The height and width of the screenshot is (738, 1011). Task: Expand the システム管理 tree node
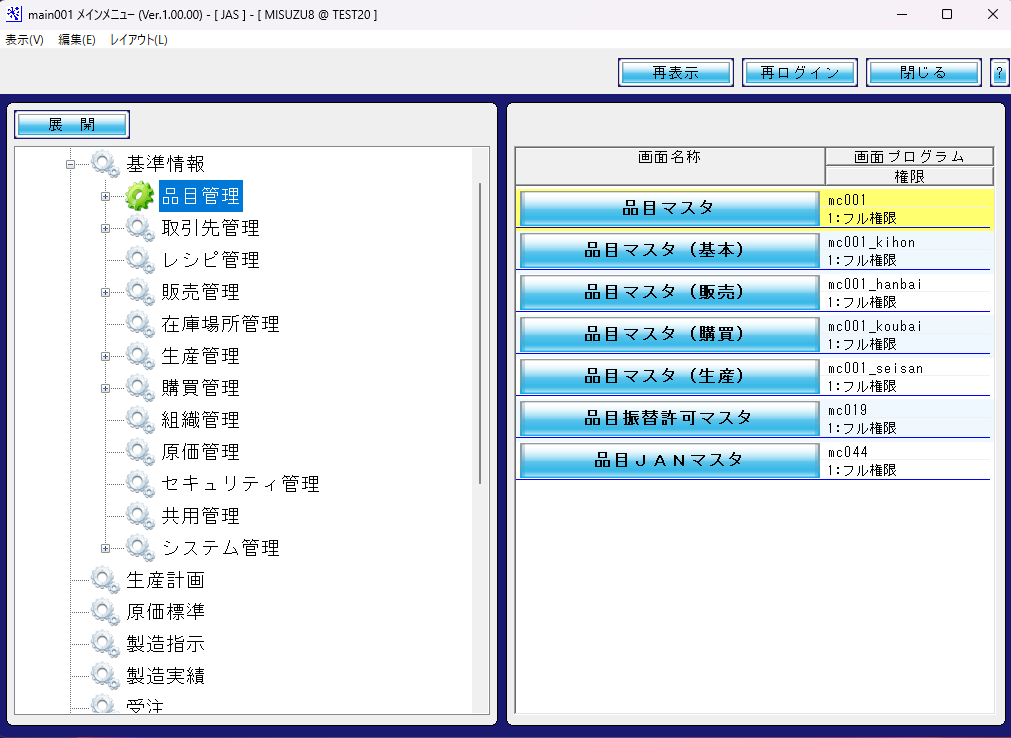tap(105, 549)
